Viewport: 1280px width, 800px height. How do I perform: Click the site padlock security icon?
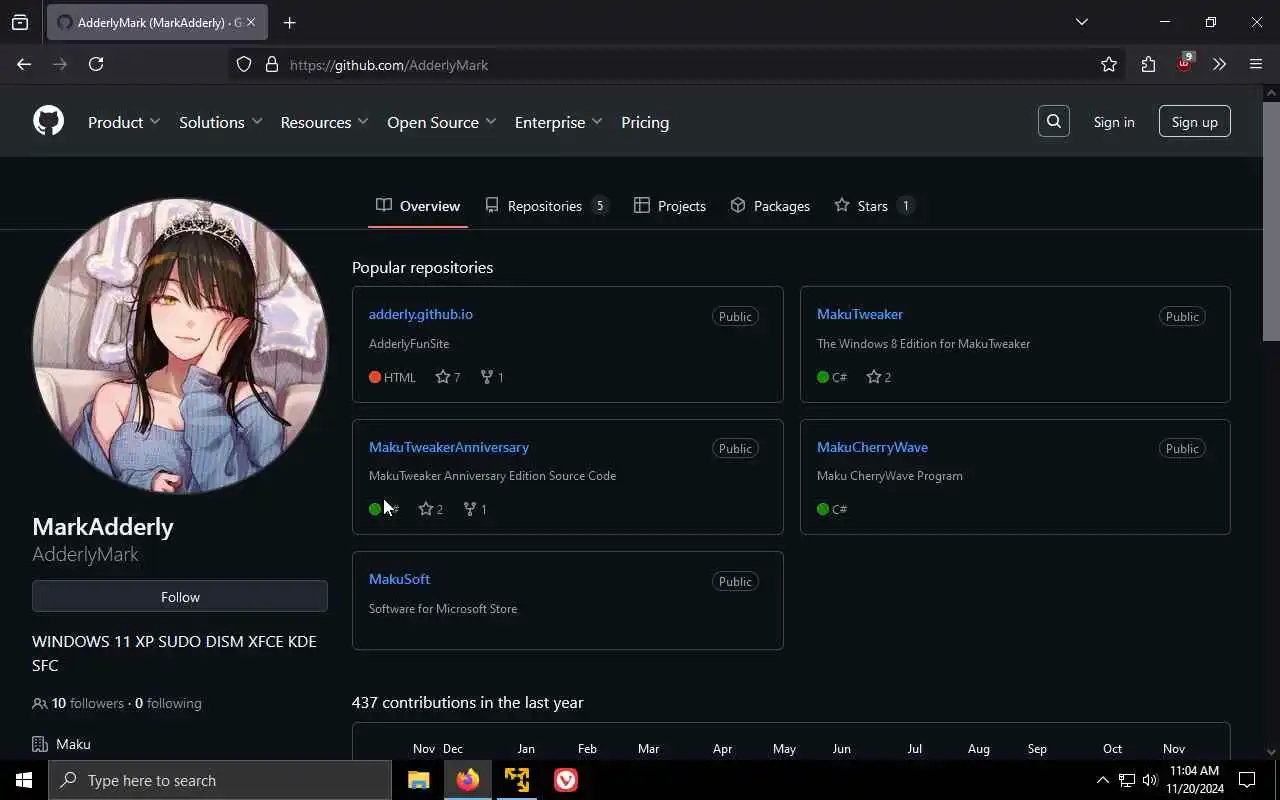pos(271,64)
